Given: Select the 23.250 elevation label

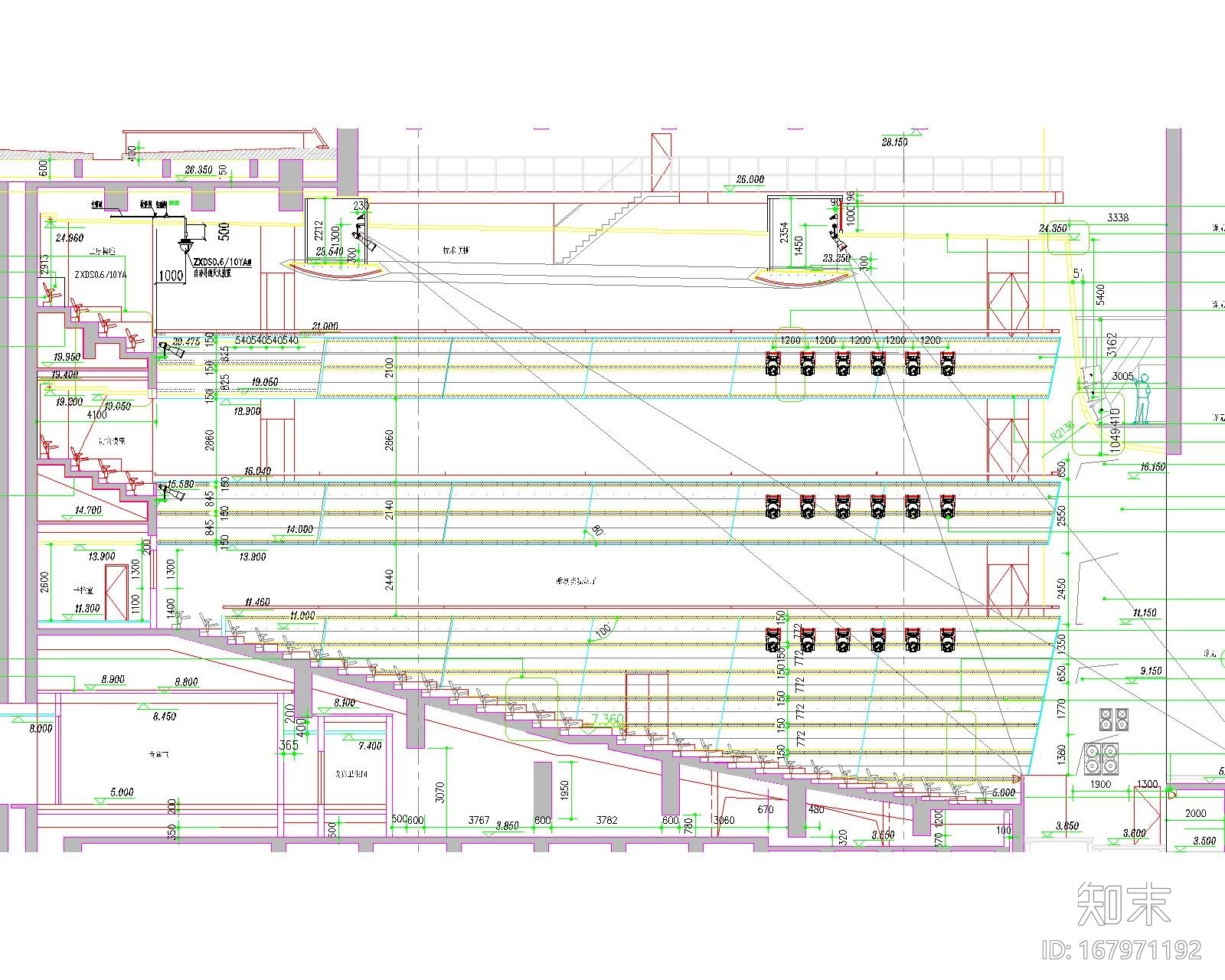Looking at the screenshot, I should point(837,258).
